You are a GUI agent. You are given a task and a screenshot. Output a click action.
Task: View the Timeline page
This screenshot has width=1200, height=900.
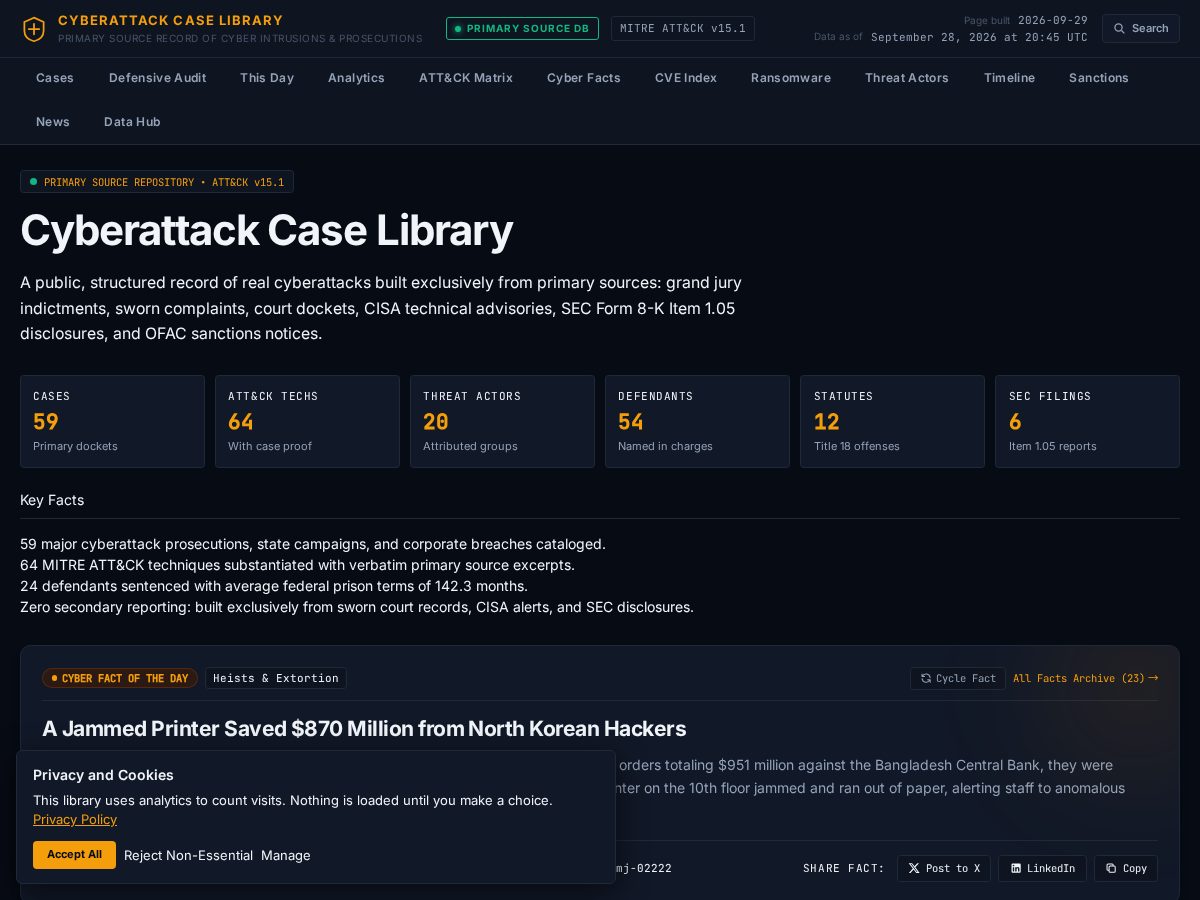click(x=1009, y=78)
